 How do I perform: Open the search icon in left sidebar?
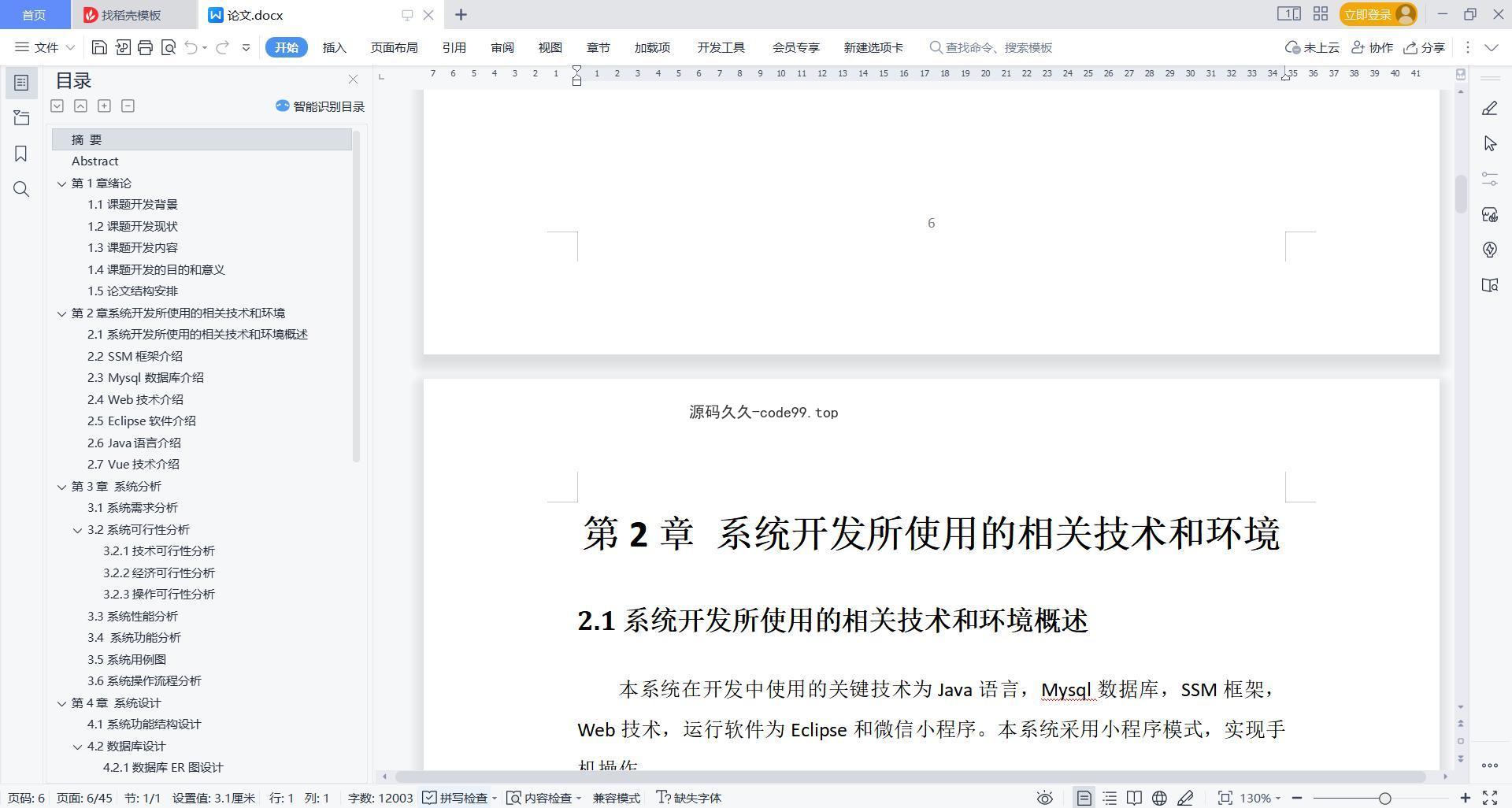[21, 189]
